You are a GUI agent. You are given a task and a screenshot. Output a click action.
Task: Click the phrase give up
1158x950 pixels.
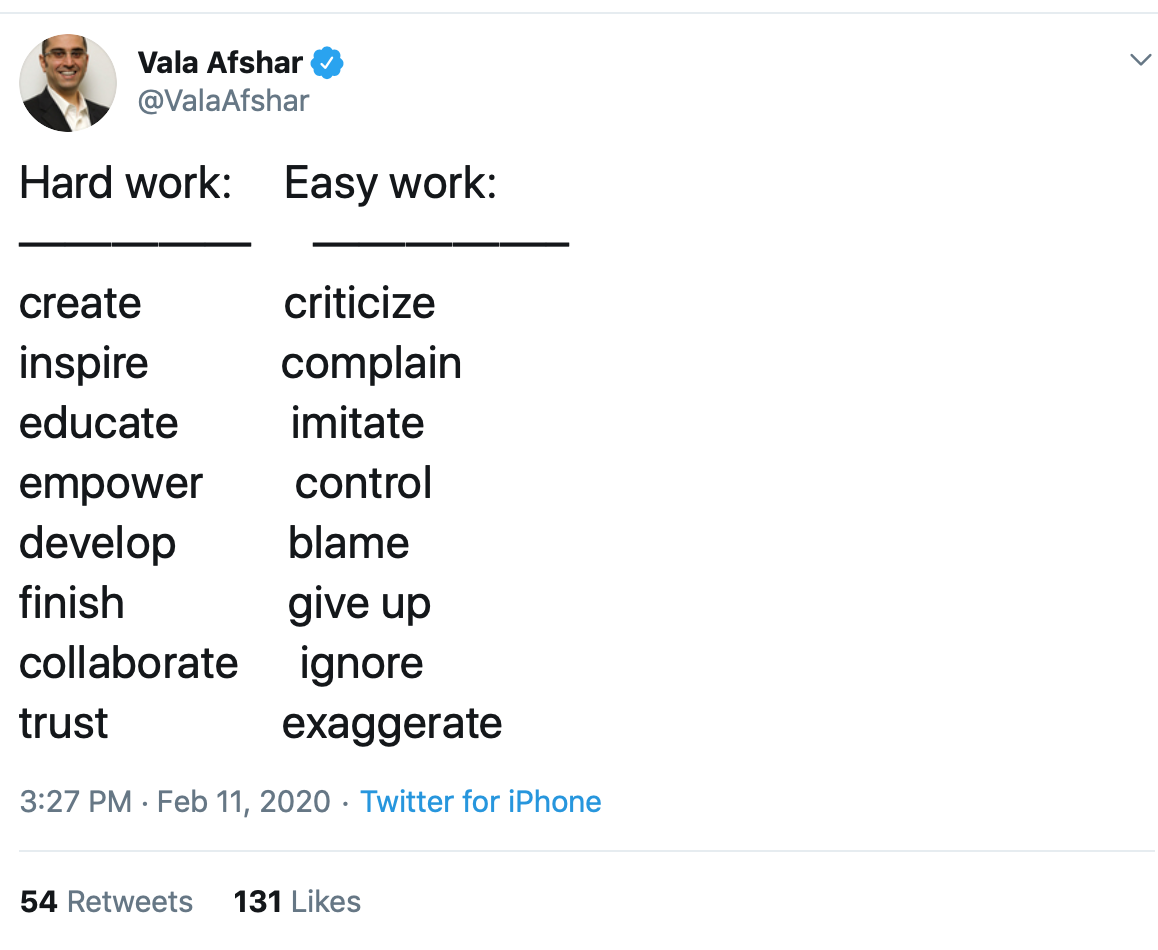359,605
